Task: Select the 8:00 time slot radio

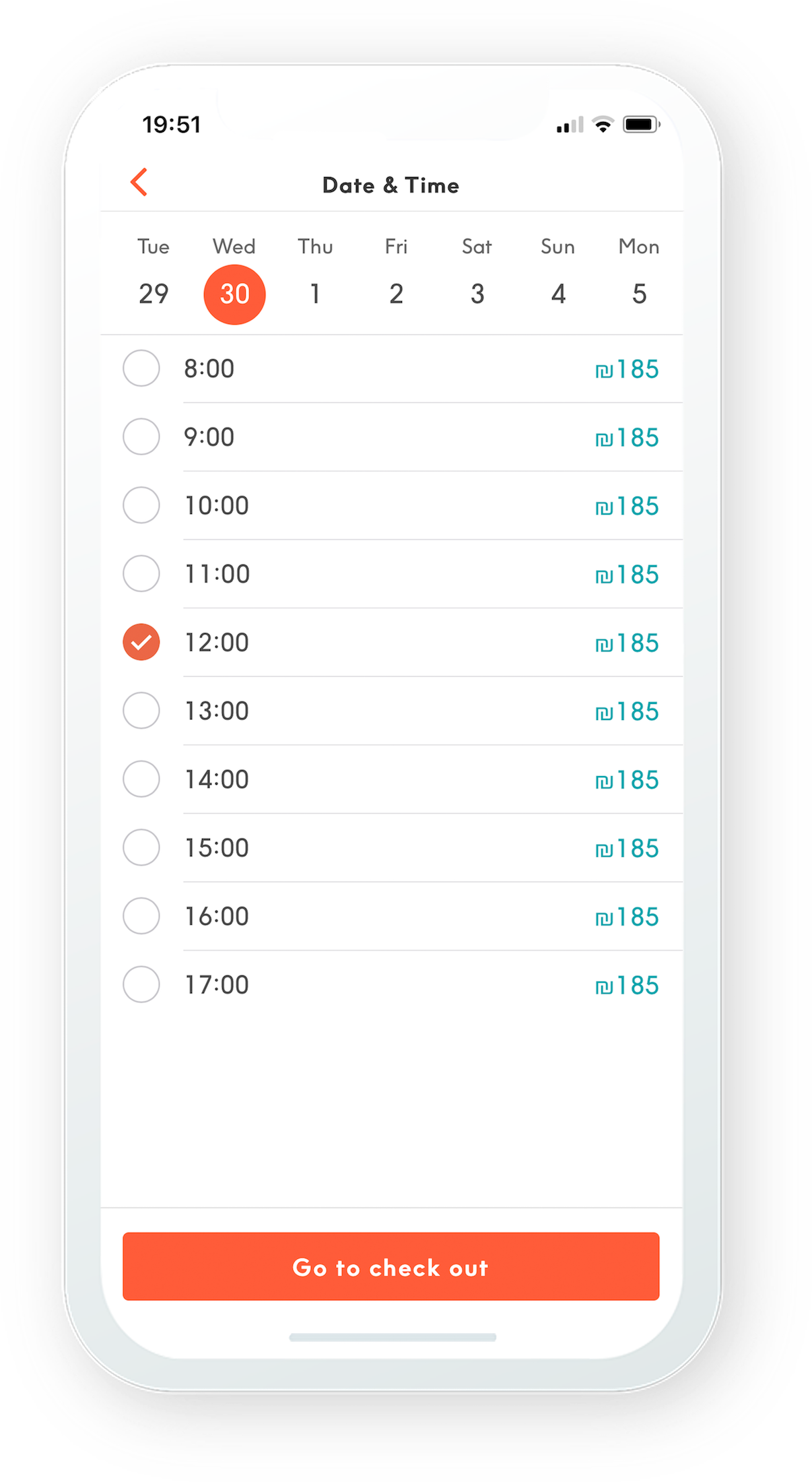Action: pyautogui.click(x=141, y=368)
